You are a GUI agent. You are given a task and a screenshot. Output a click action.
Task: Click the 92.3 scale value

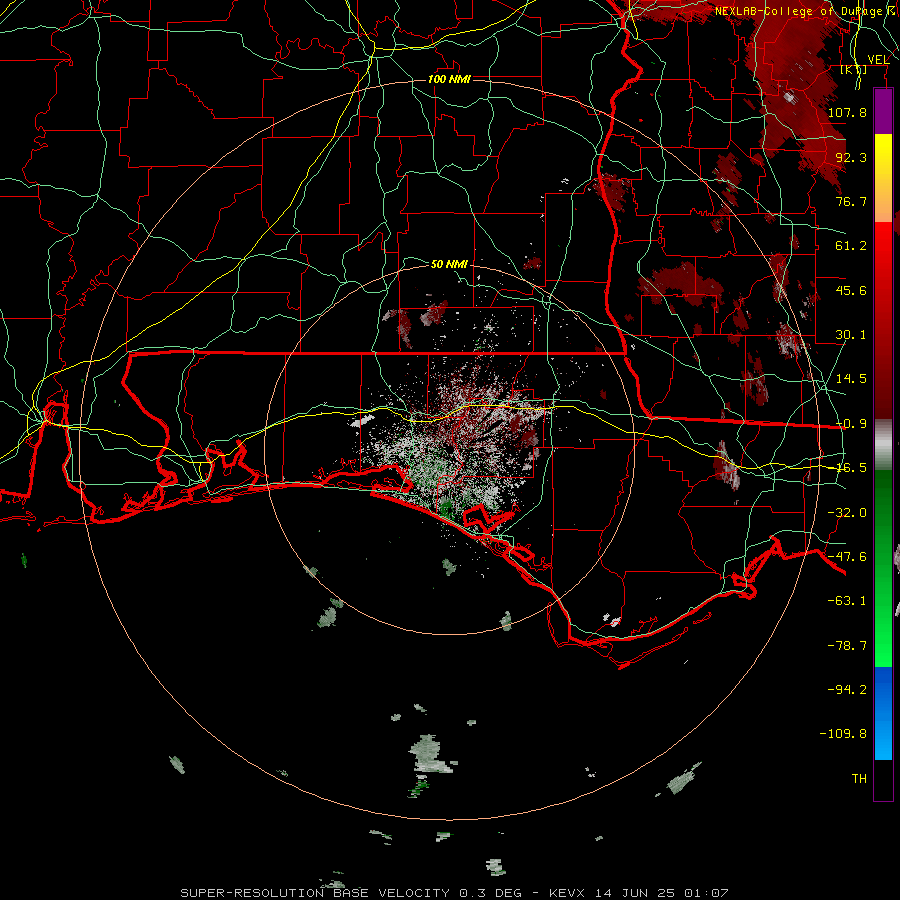pyautogui.click(x=851, y=157)
